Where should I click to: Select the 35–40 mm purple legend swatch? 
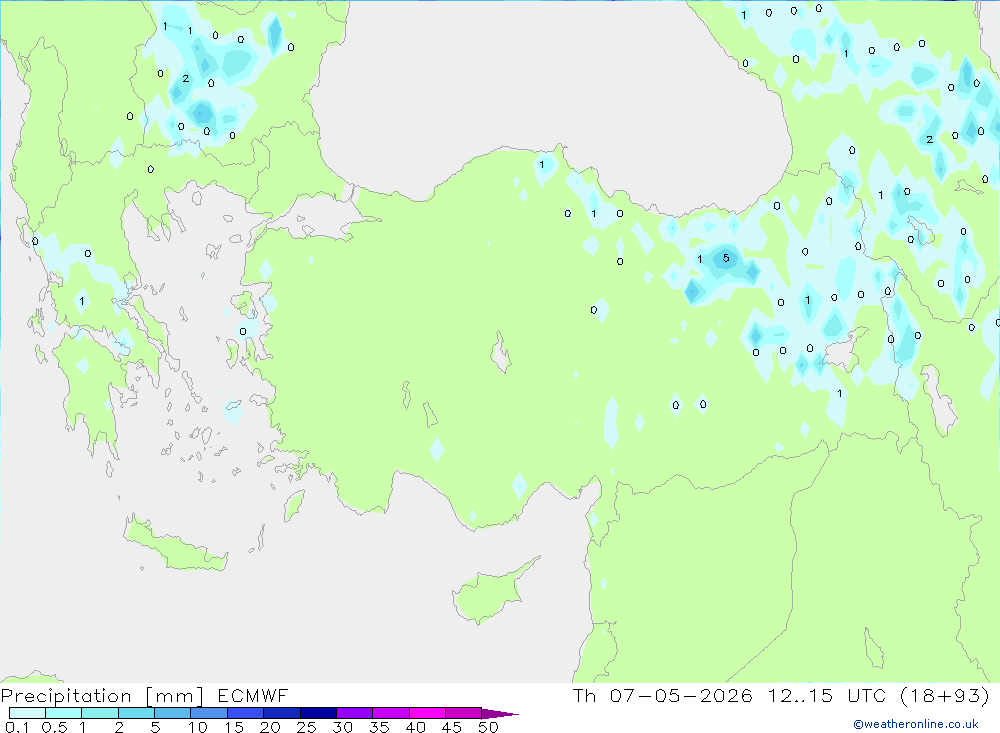tap(391, 713)
